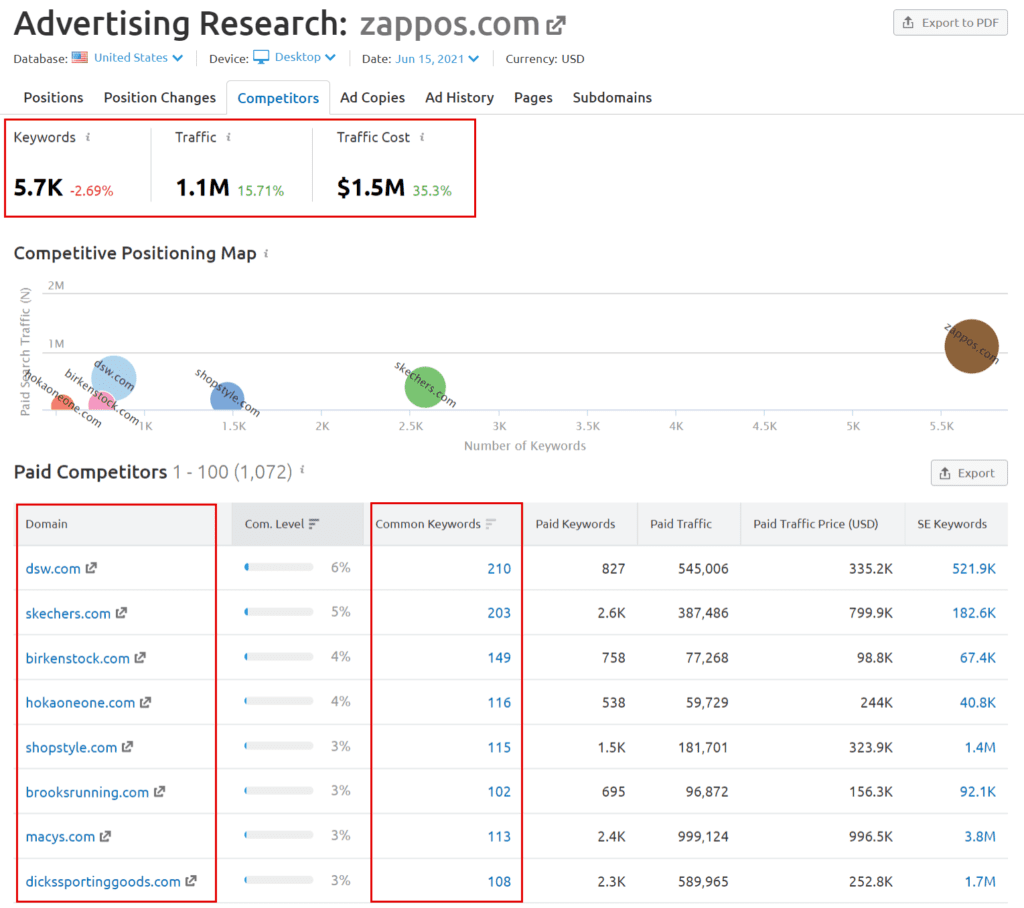Select the Competitors tab

pyautogui.click(x=278, y=98)
